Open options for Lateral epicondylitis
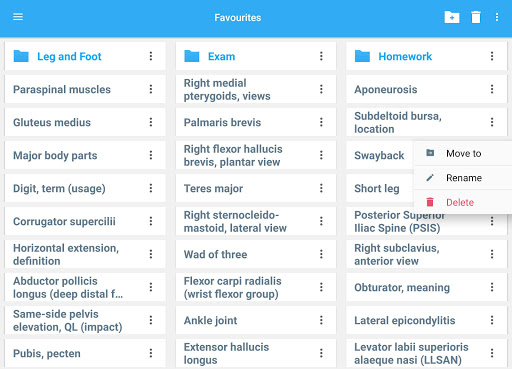512x369 pixels. point(492,320)
